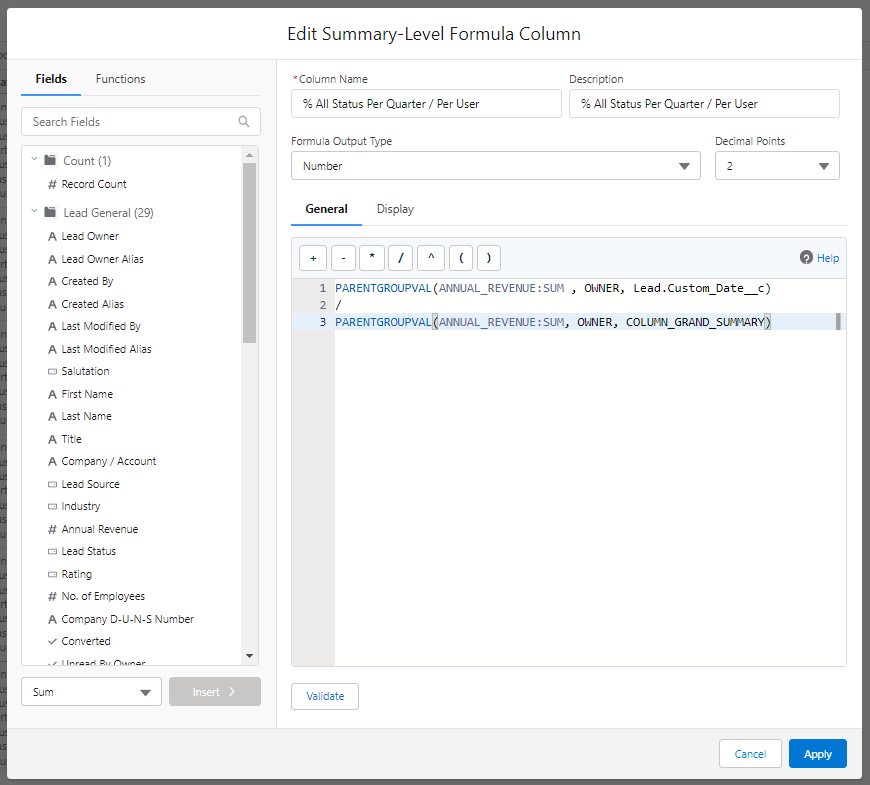Insert the caret exponent operator
The image size is (870, 785).
coord(431,258)
